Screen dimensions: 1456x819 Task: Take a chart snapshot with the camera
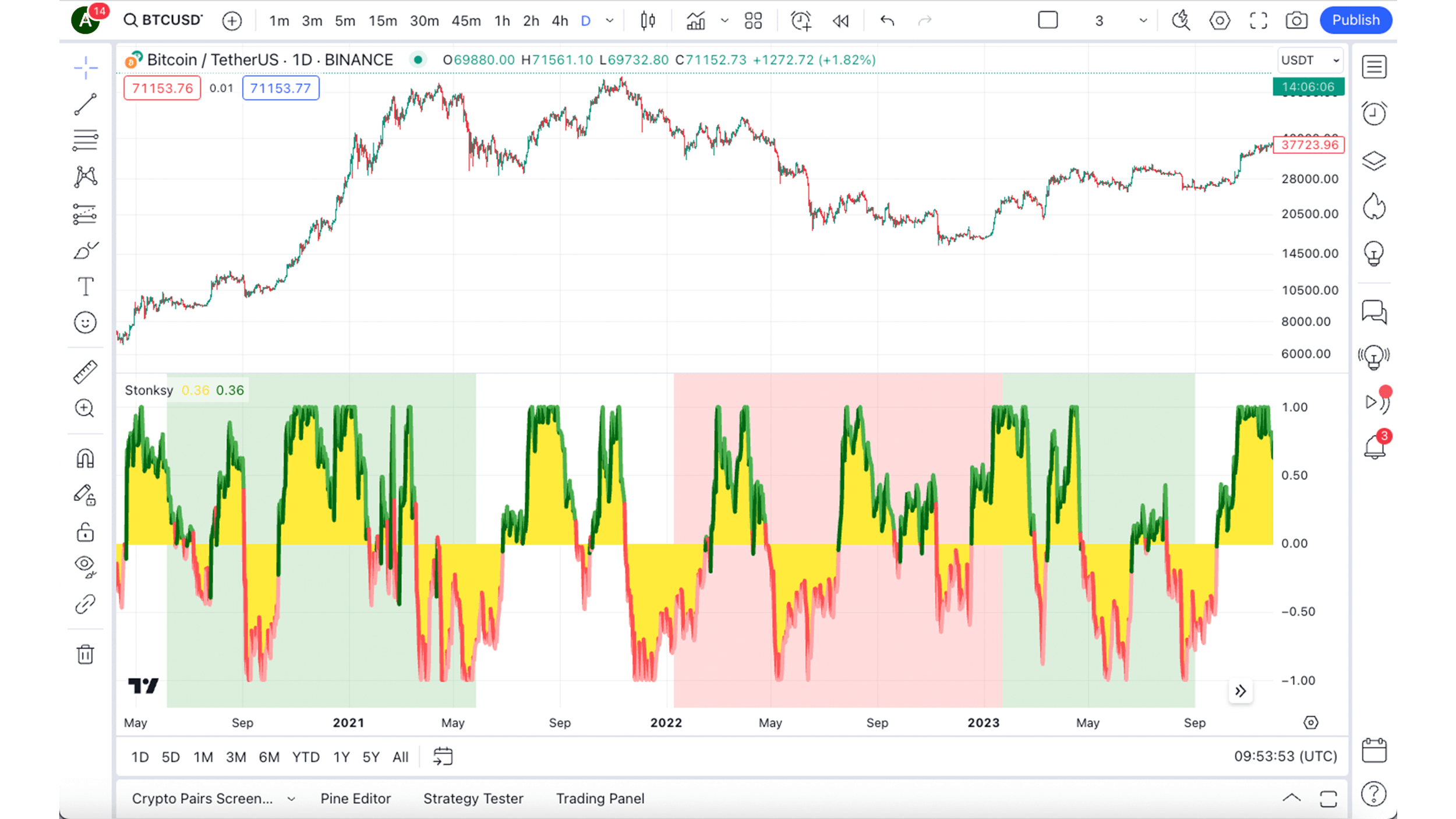[x=1296, y=21]
